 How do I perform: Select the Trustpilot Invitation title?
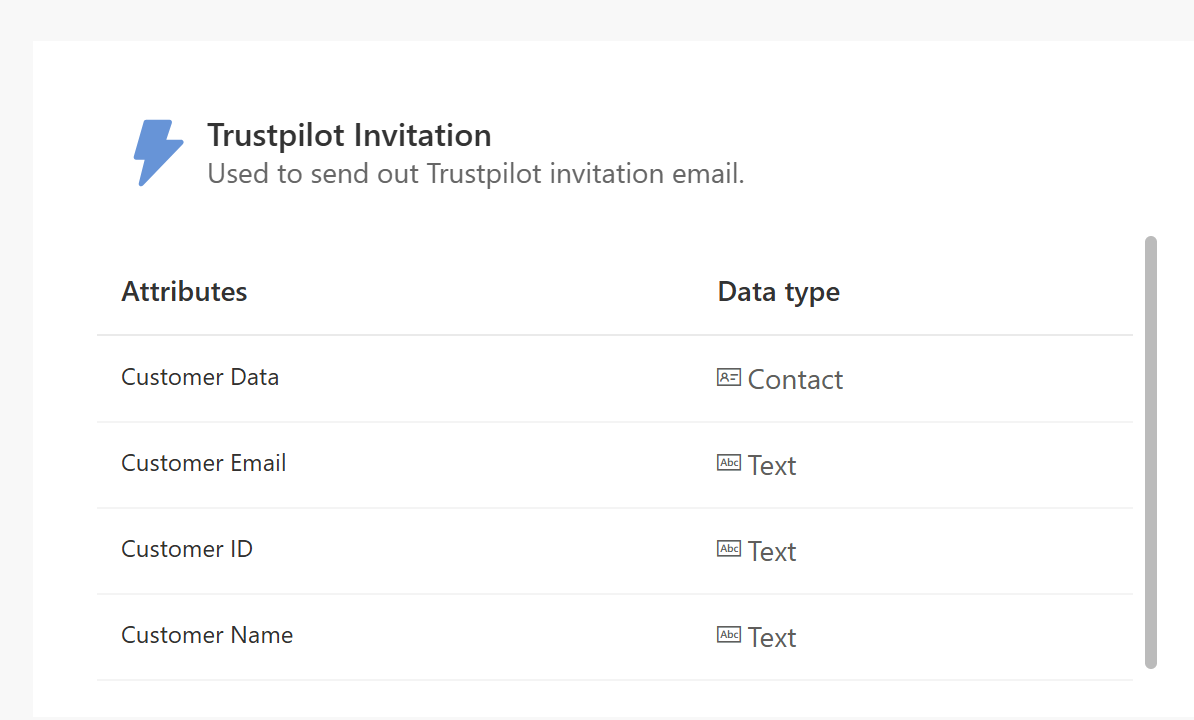(x=349, y=135)
